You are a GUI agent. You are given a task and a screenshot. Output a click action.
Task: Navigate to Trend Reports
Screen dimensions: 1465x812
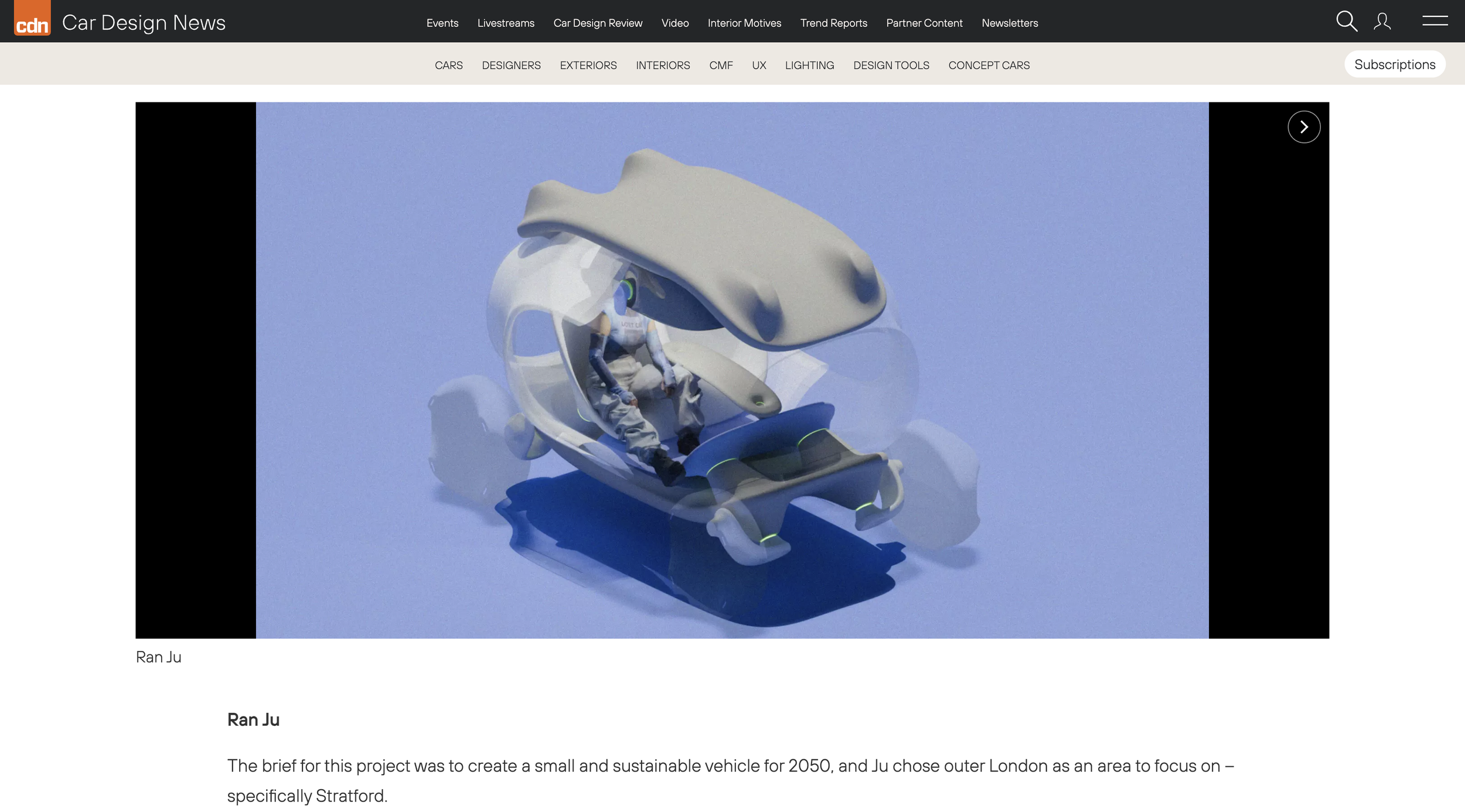point(833,23)
